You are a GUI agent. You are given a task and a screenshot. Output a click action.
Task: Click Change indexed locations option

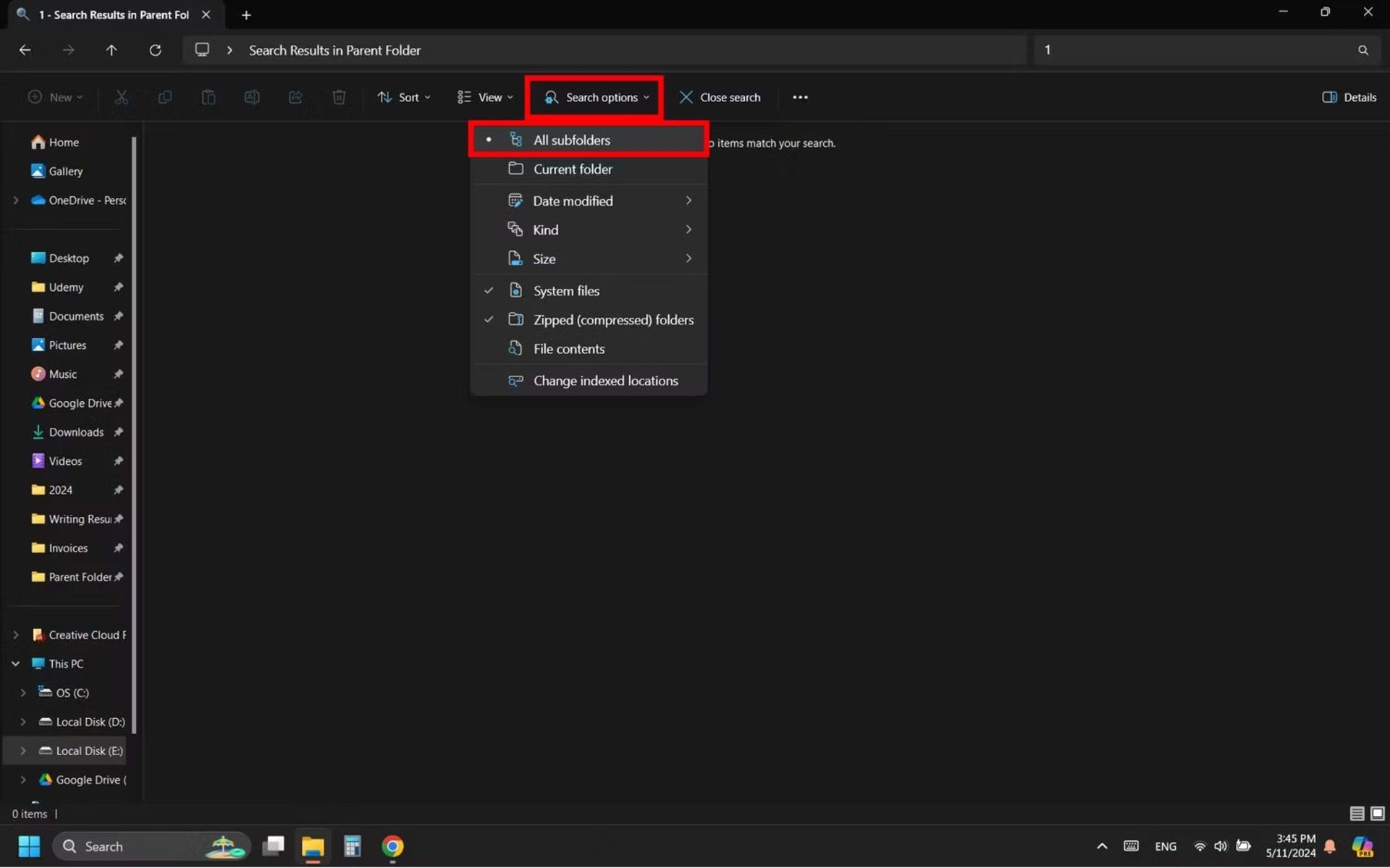tap(605, 380)
